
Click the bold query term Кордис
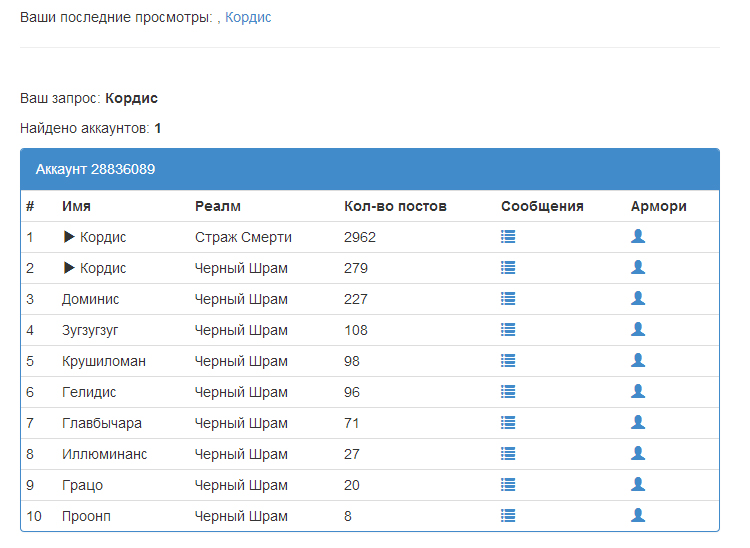pyautogui.click(x=132, y=99)
